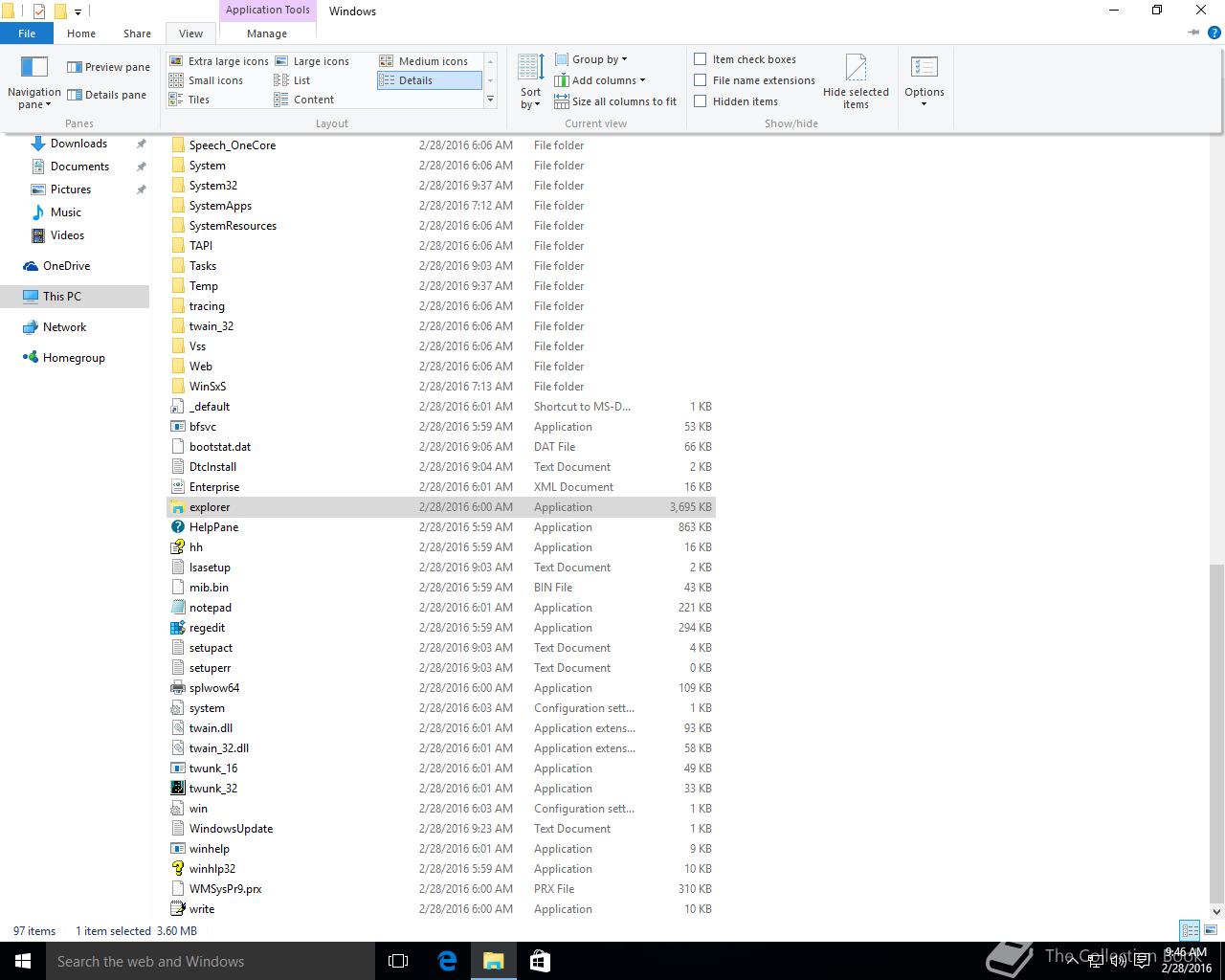Image resolution: width=1225 pixels, height=980 pixels.
Task: Open Microsoft Edge from the taskbar
Action: [x=447, y=961]
